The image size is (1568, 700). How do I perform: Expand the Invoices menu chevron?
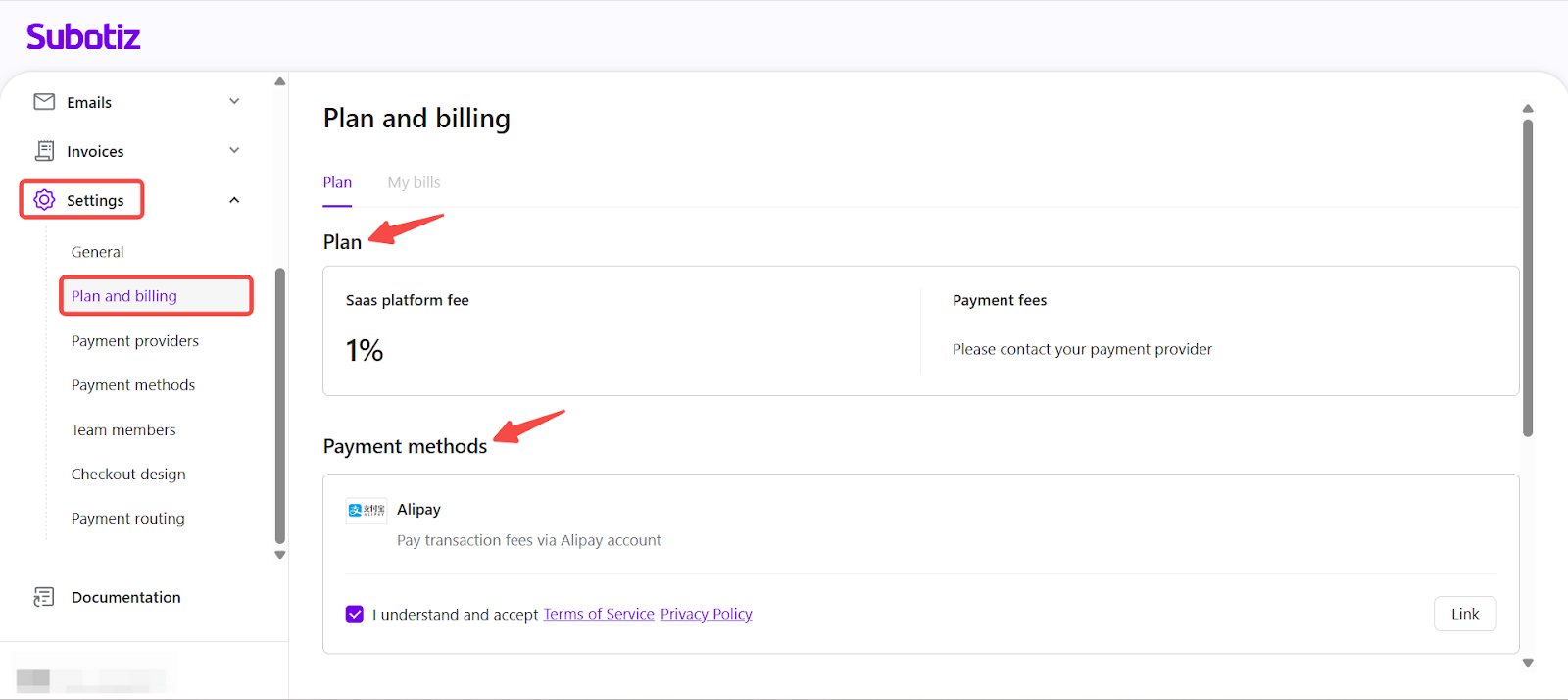[x=234, y=151]
